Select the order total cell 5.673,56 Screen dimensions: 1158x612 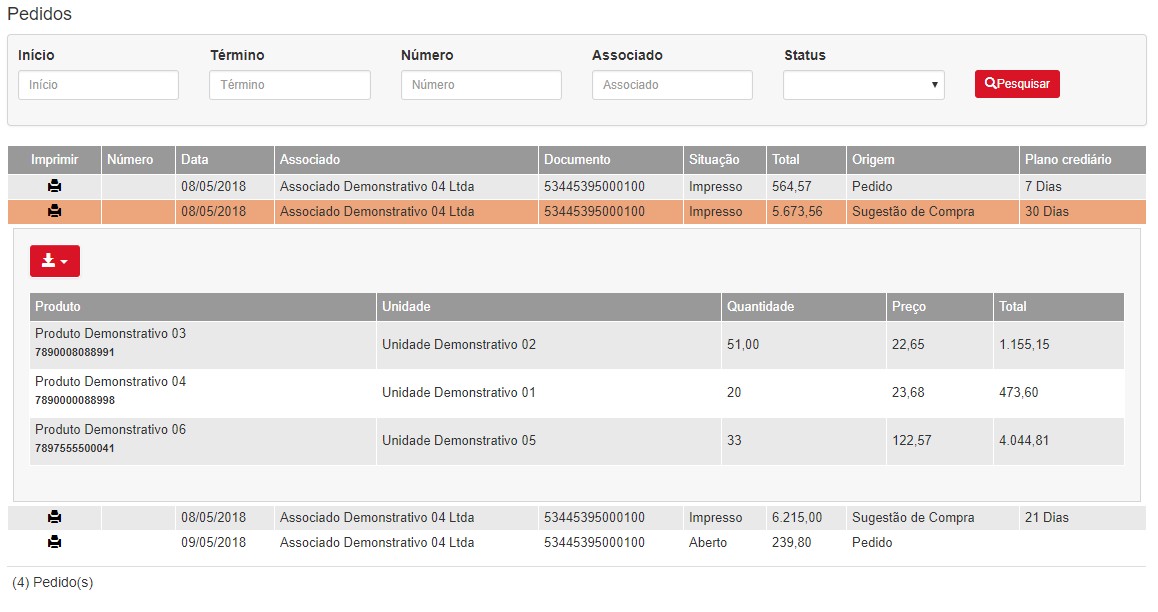click(x=806, y=211)
